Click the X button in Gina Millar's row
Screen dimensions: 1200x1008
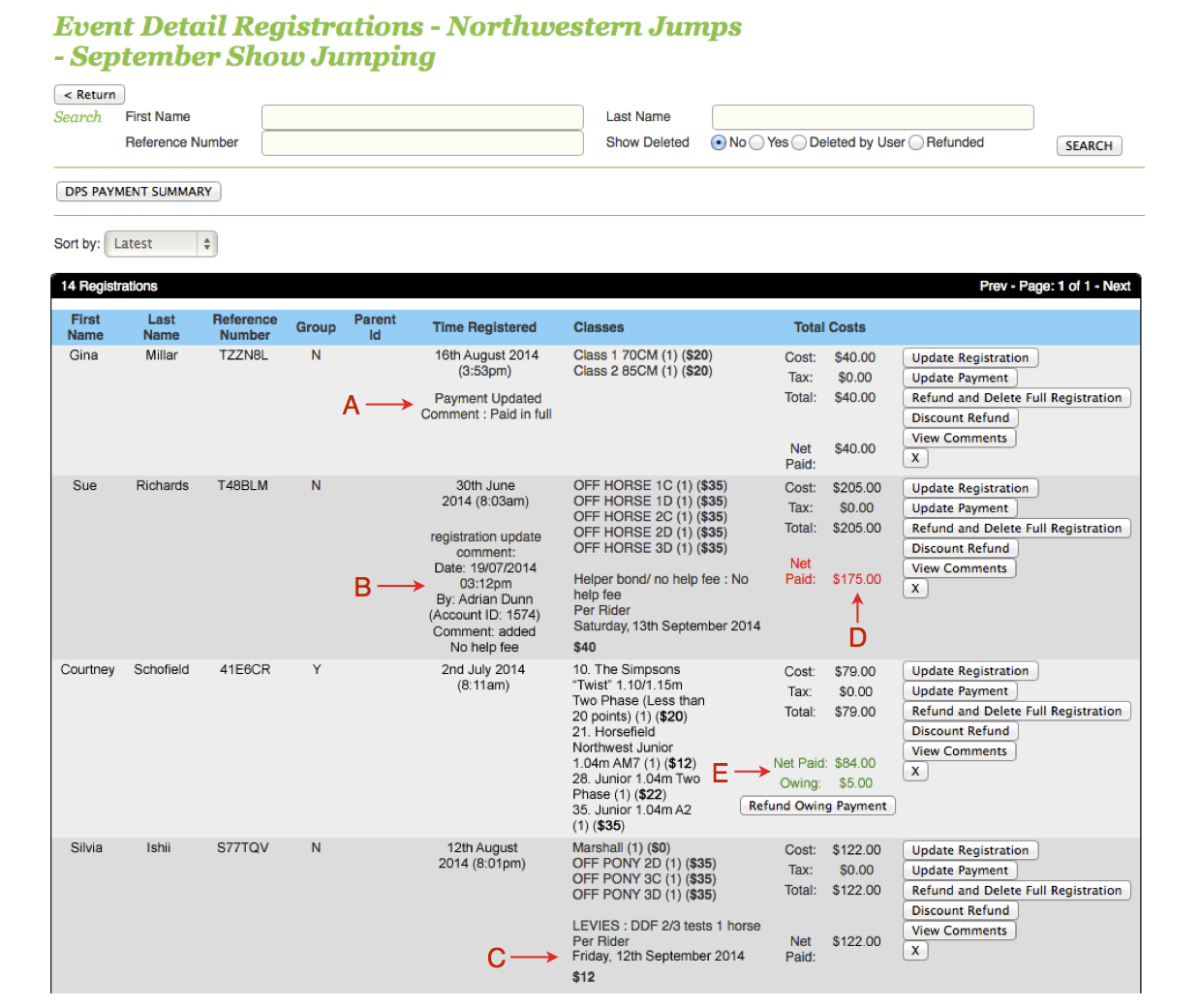915,458
